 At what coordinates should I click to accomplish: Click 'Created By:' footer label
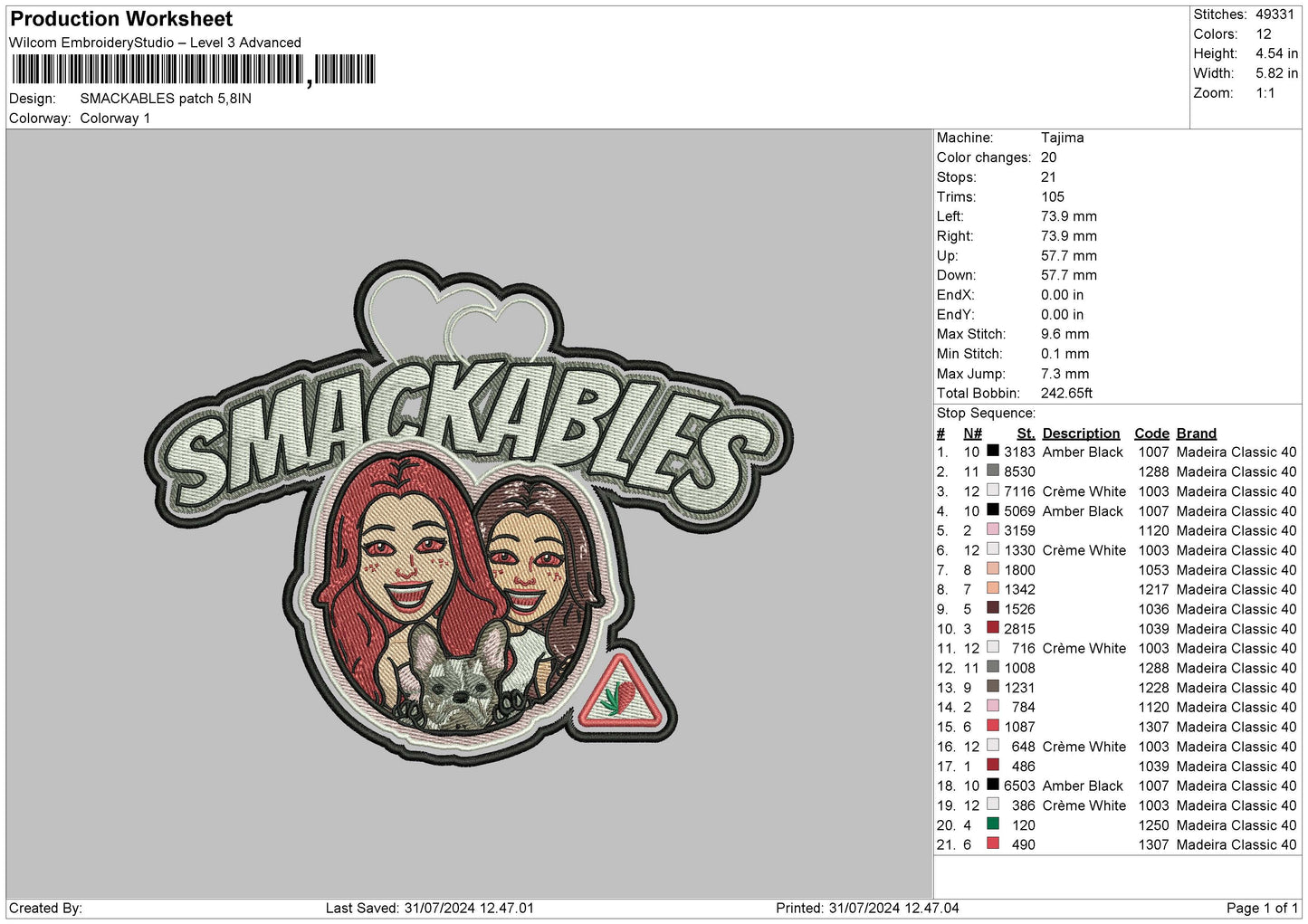point(45,908)
